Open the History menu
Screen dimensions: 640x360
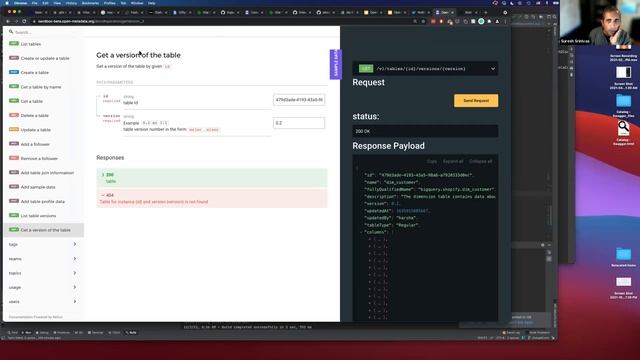click(71, 3)
